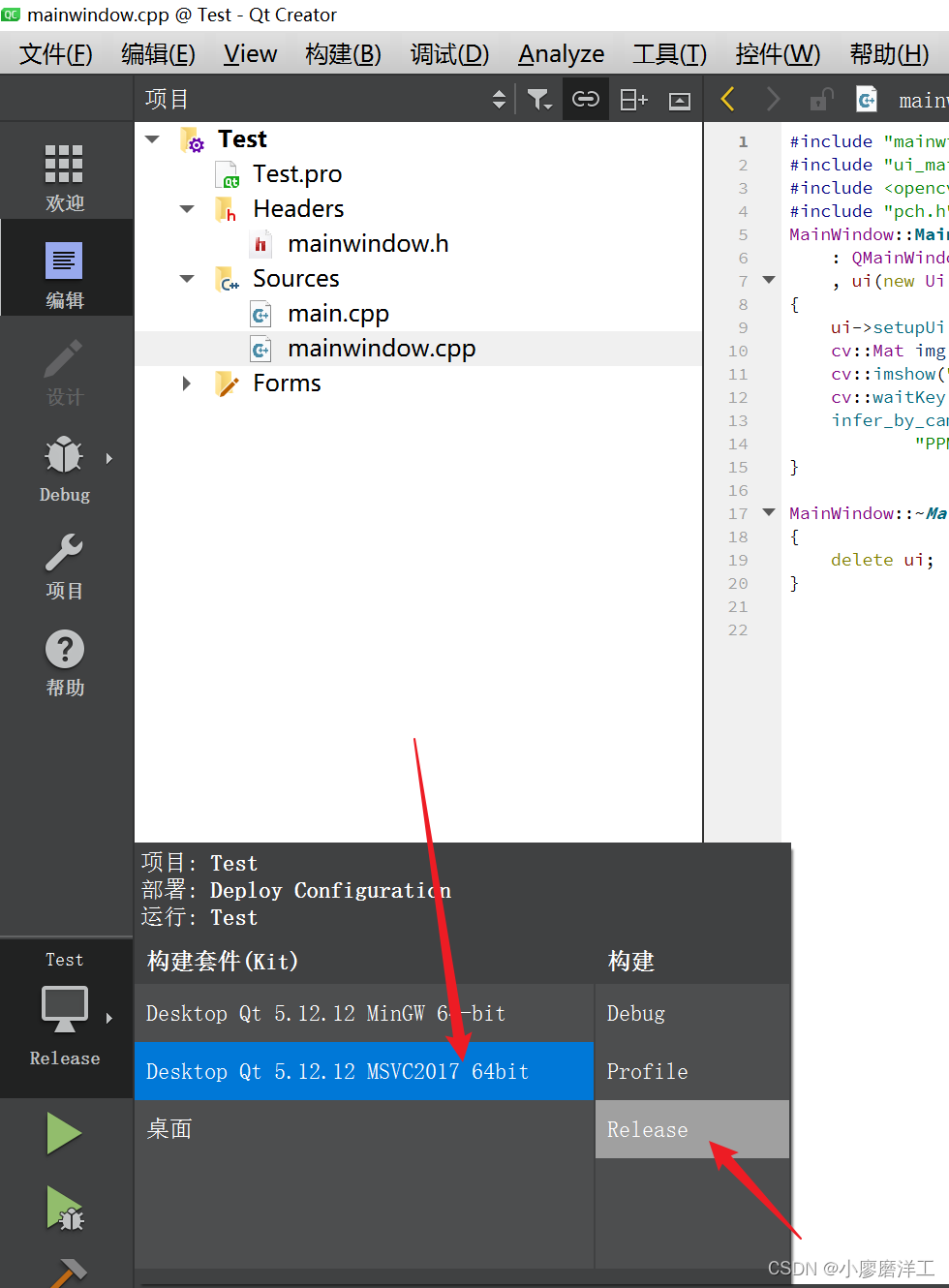Click the file lock writable icon
Image resolution: width=949 pixels, height=1288 pixels.
[821, 99]
